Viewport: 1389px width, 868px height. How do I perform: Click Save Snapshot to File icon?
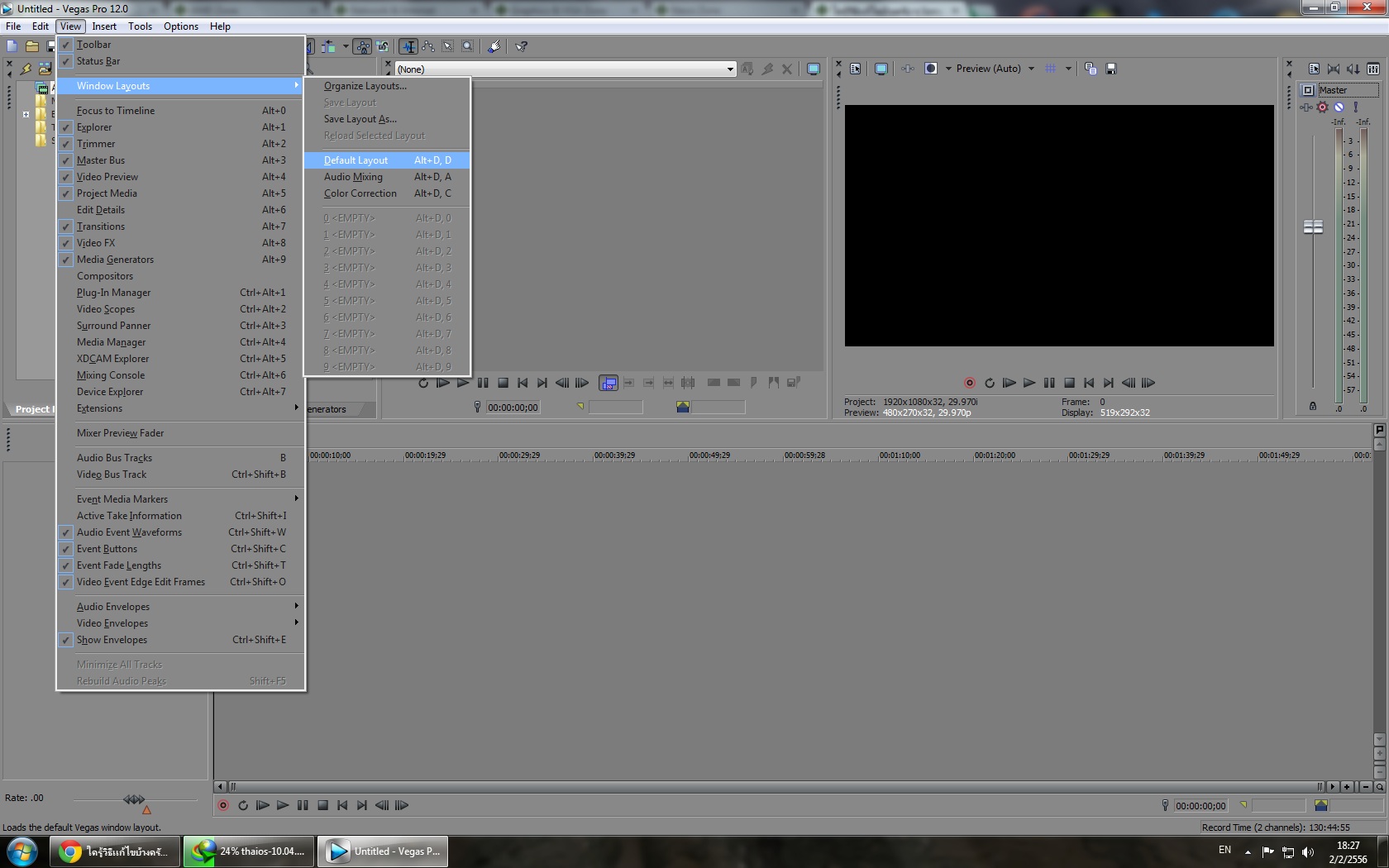1111,69
